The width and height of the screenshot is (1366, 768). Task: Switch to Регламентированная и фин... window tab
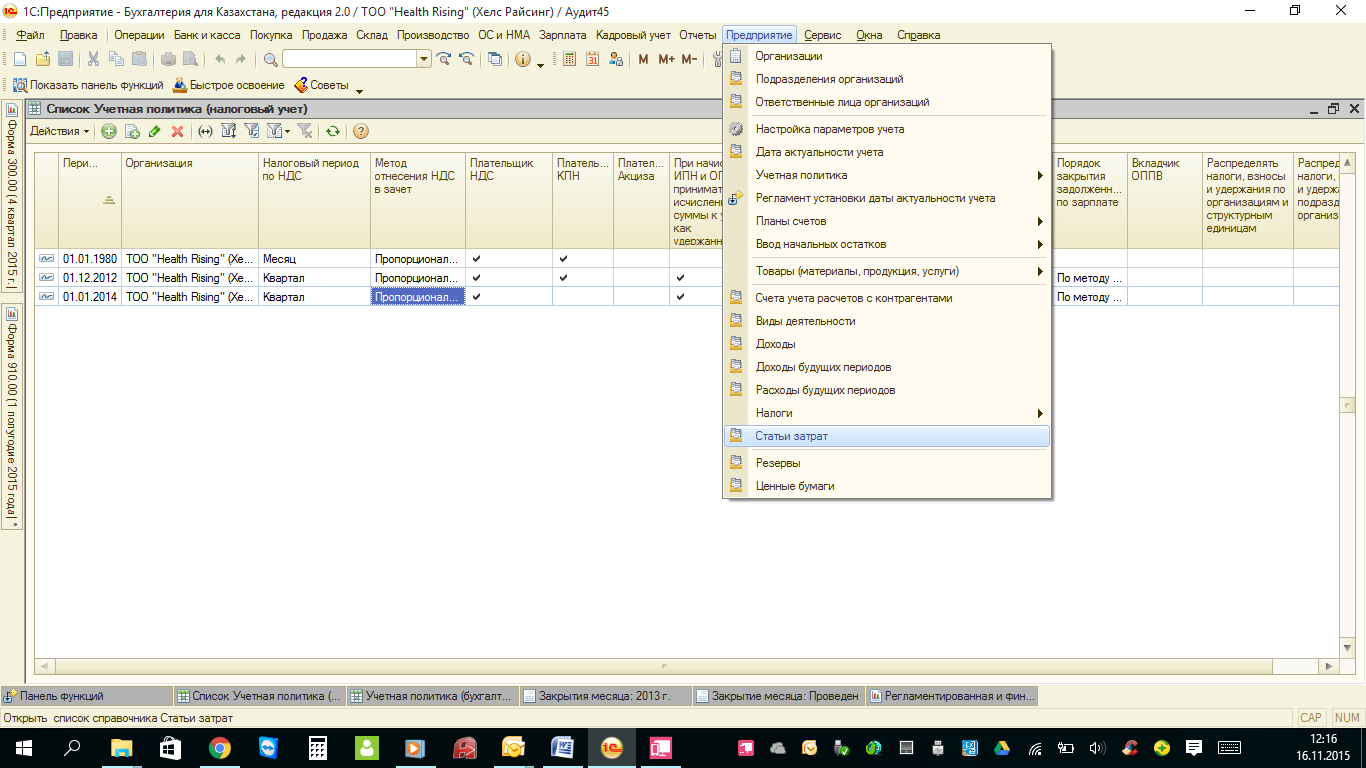953,696
